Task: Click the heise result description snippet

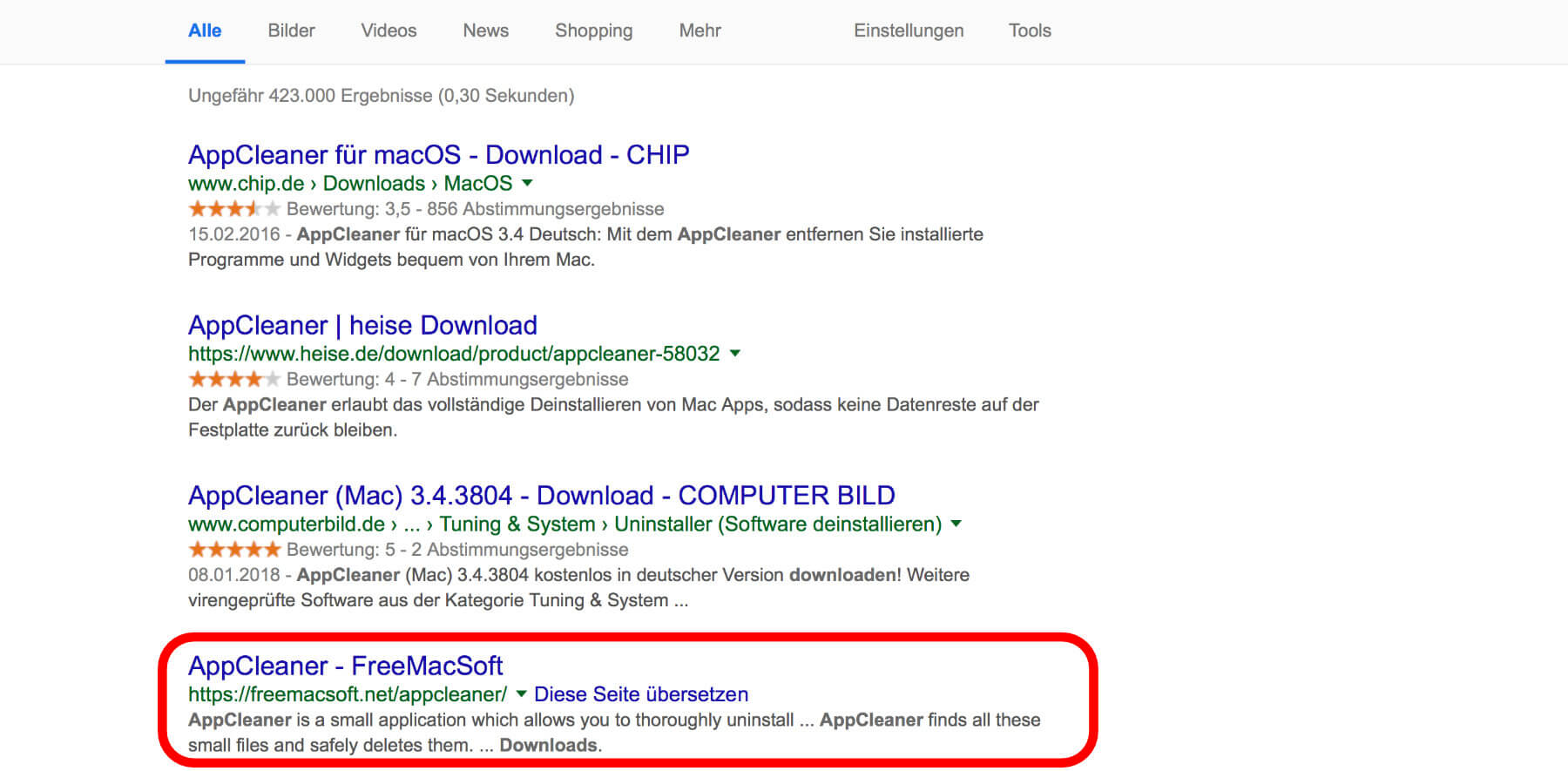Action: click(613, 416)
